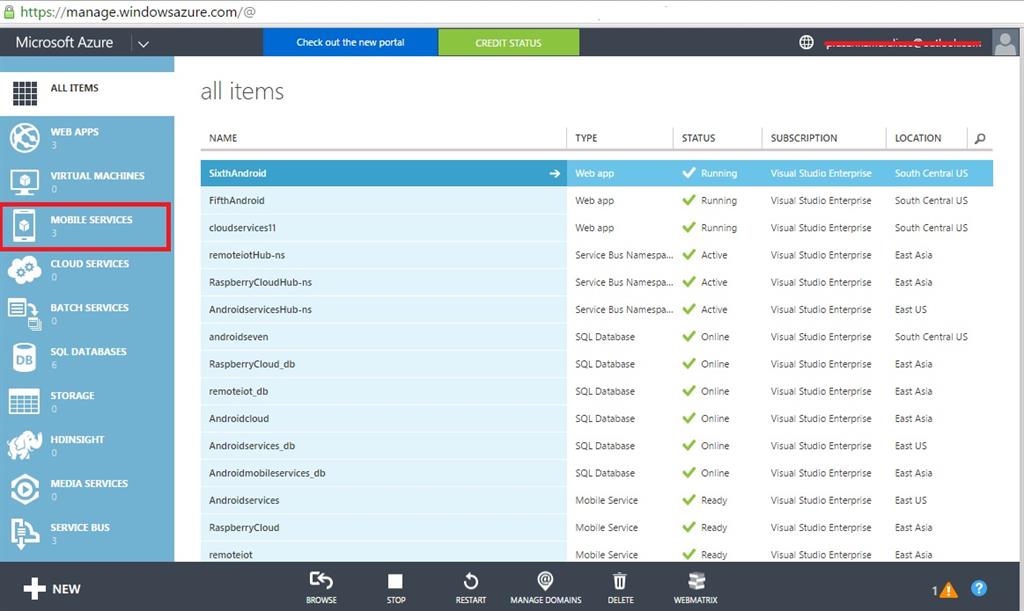Image resolution: width=1024 pixels, height=611 pixels.
Task: Click the browser address bar URL
Action: (138, 12)
